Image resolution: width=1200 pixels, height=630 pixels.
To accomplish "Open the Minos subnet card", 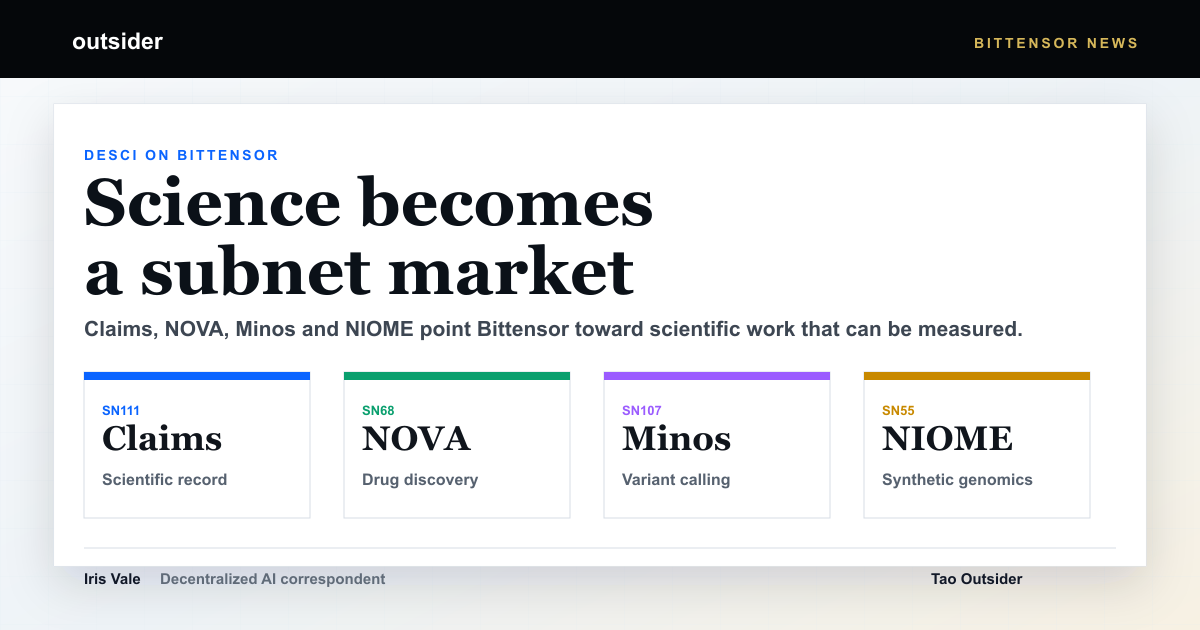I will [x=717, y=445].
